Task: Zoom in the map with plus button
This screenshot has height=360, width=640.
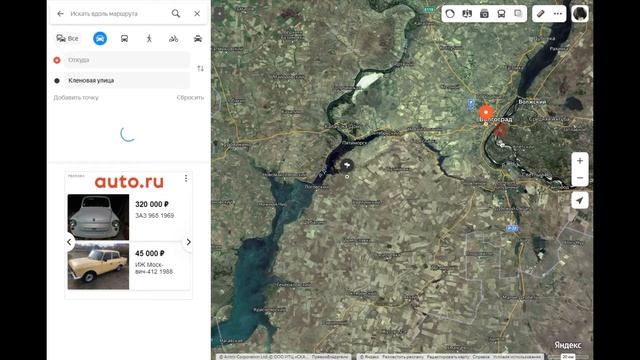Action: [580, 161]
